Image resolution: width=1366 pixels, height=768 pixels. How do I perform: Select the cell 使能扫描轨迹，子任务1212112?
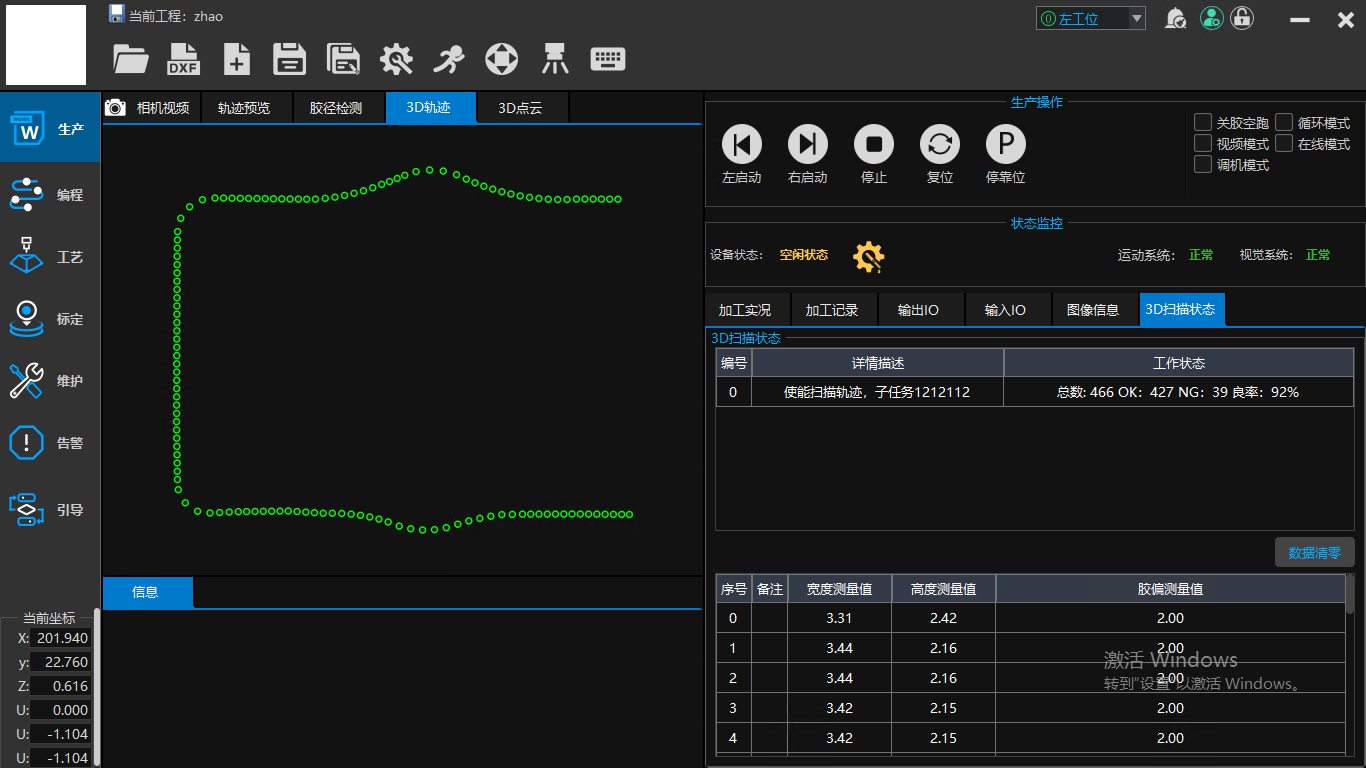point(878,392)
